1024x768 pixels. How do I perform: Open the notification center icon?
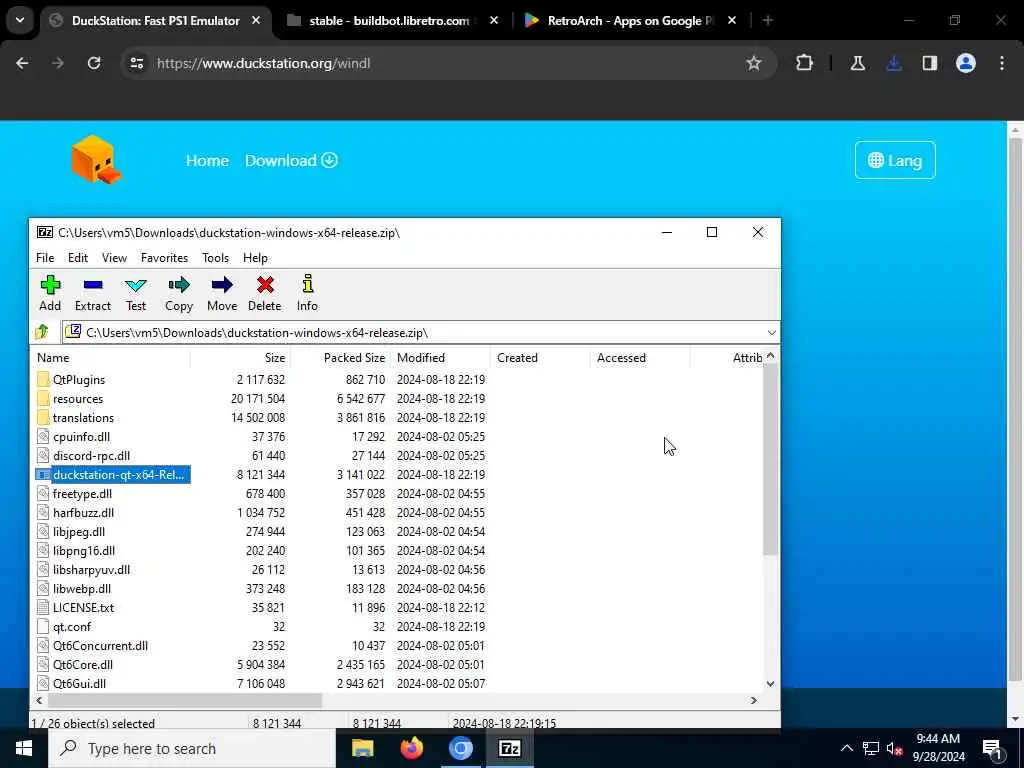992,748
